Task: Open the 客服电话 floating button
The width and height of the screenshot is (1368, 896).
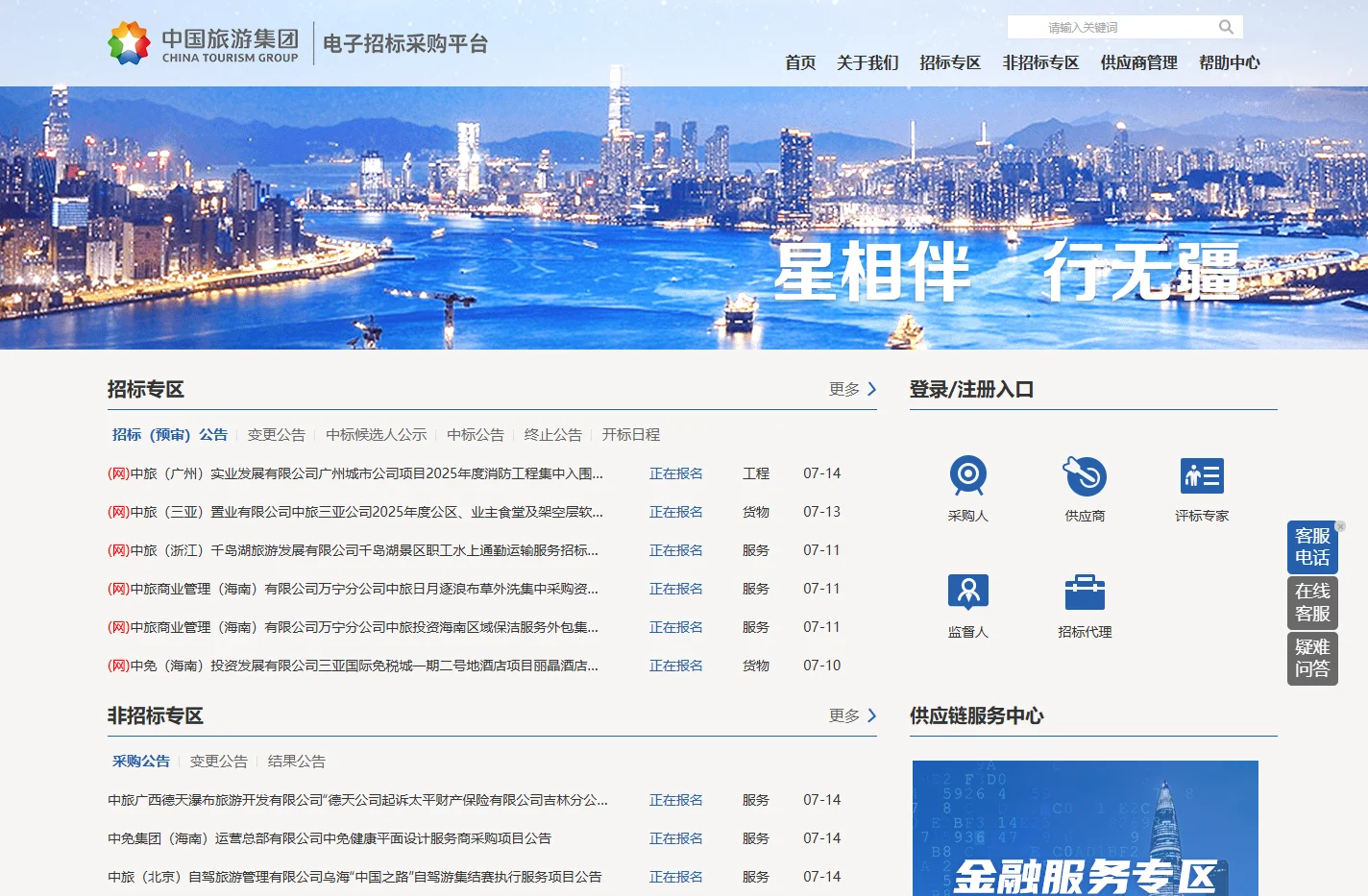Action: [1312, 546]
